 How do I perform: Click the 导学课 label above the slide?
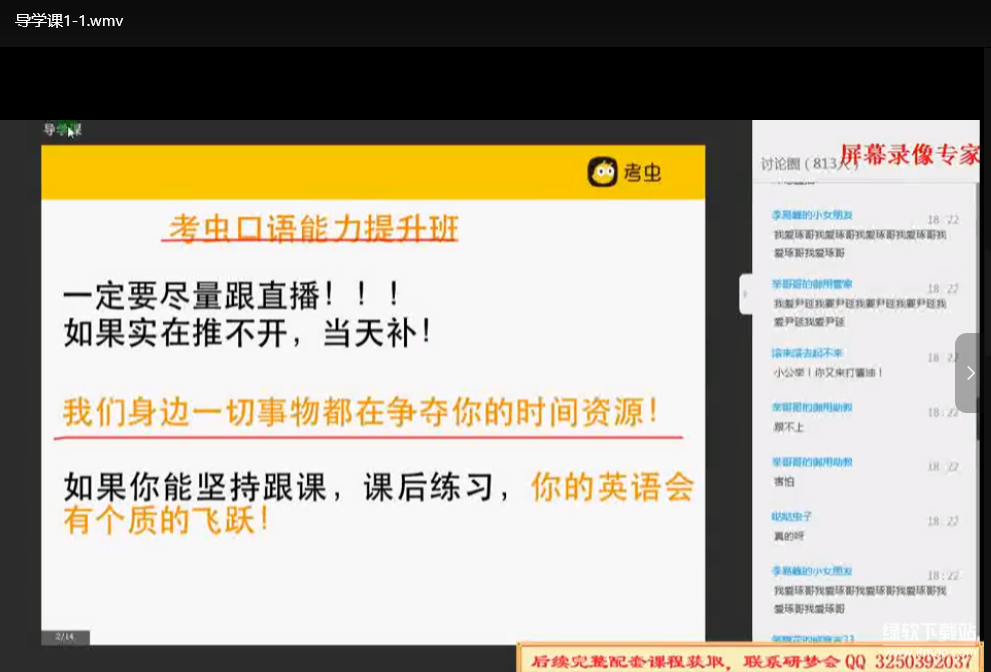coord(63,130)
